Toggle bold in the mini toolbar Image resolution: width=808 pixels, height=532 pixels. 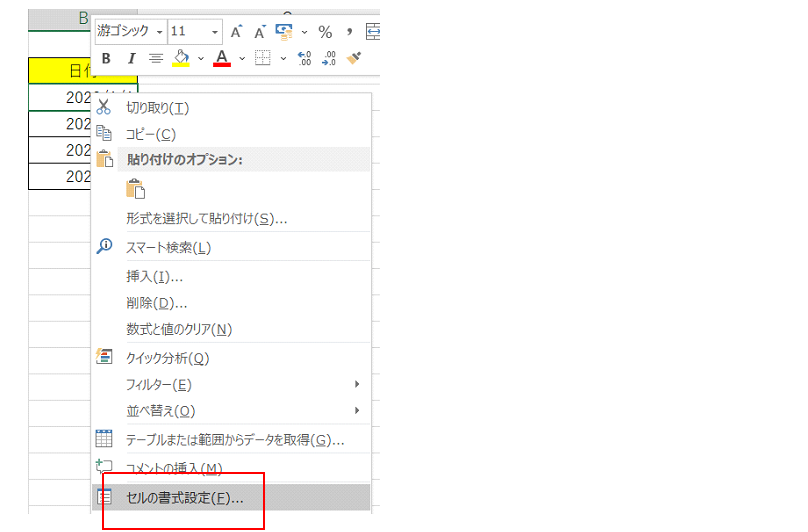pos(106,59)
